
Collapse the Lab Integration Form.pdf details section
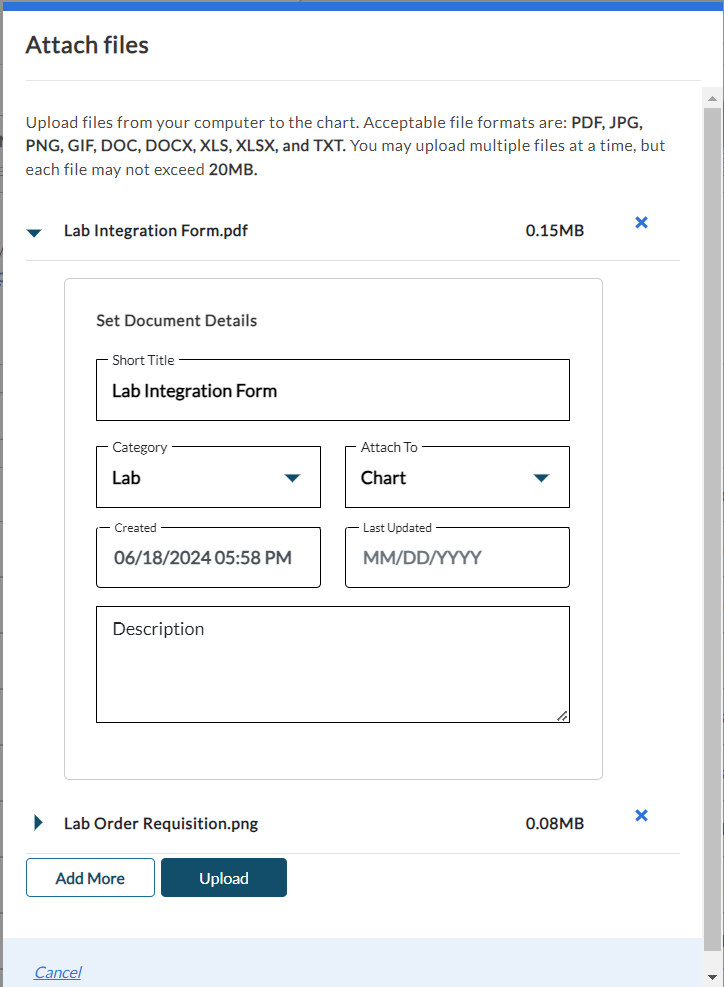[x=35, y=232]
